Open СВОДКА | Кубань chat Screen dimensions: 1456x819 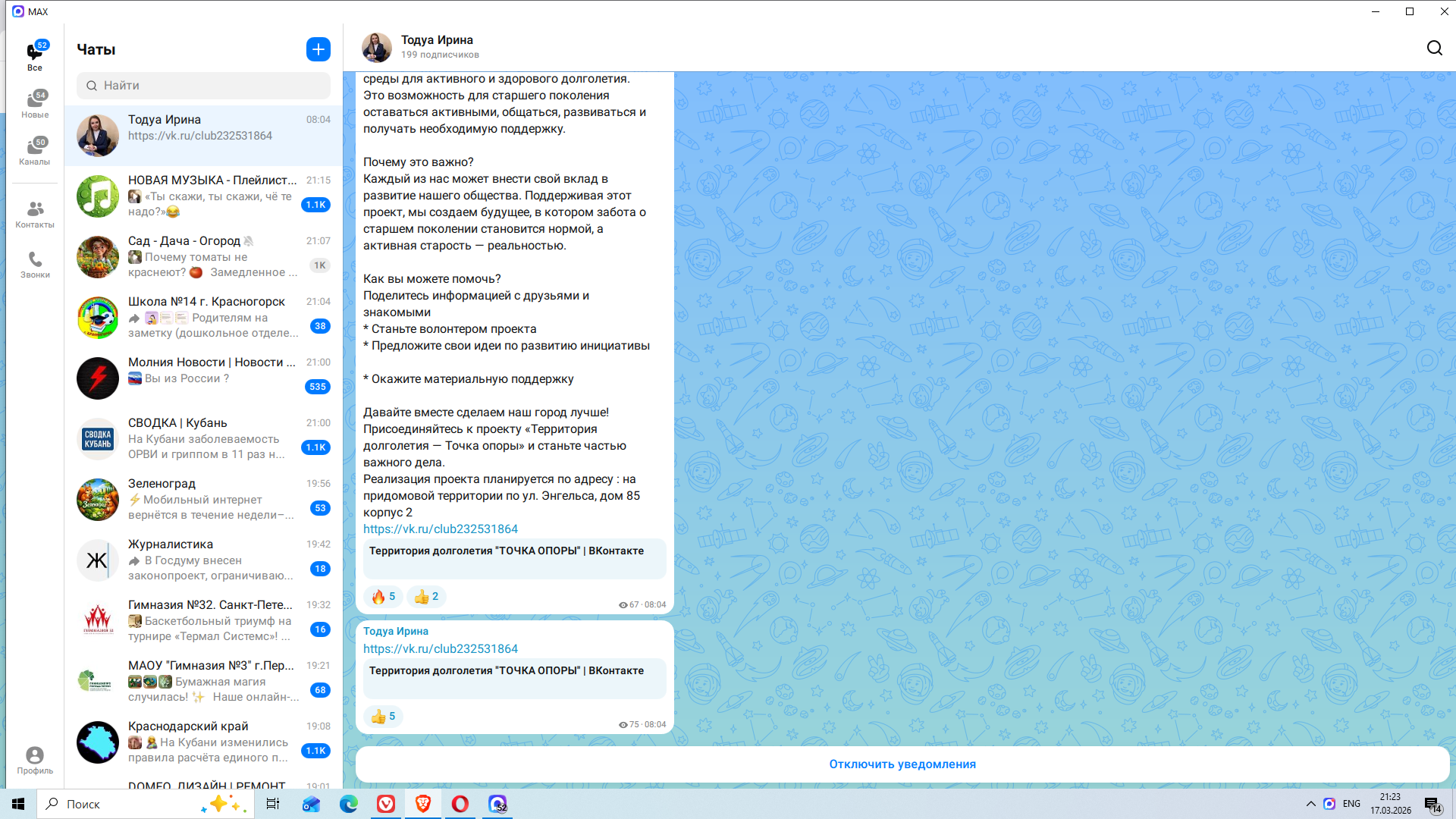[x=203, y=439]
